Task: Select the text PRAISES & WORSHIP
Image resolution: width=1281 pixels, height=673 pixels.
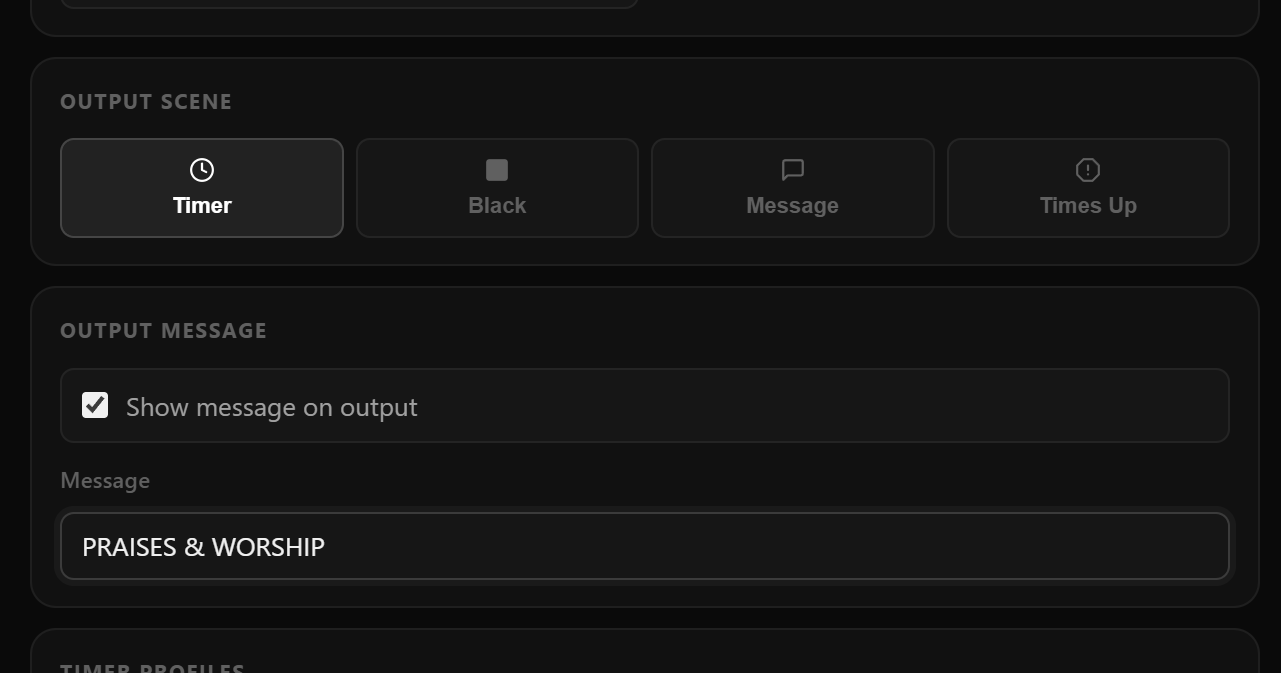Action: pos(203,546)
